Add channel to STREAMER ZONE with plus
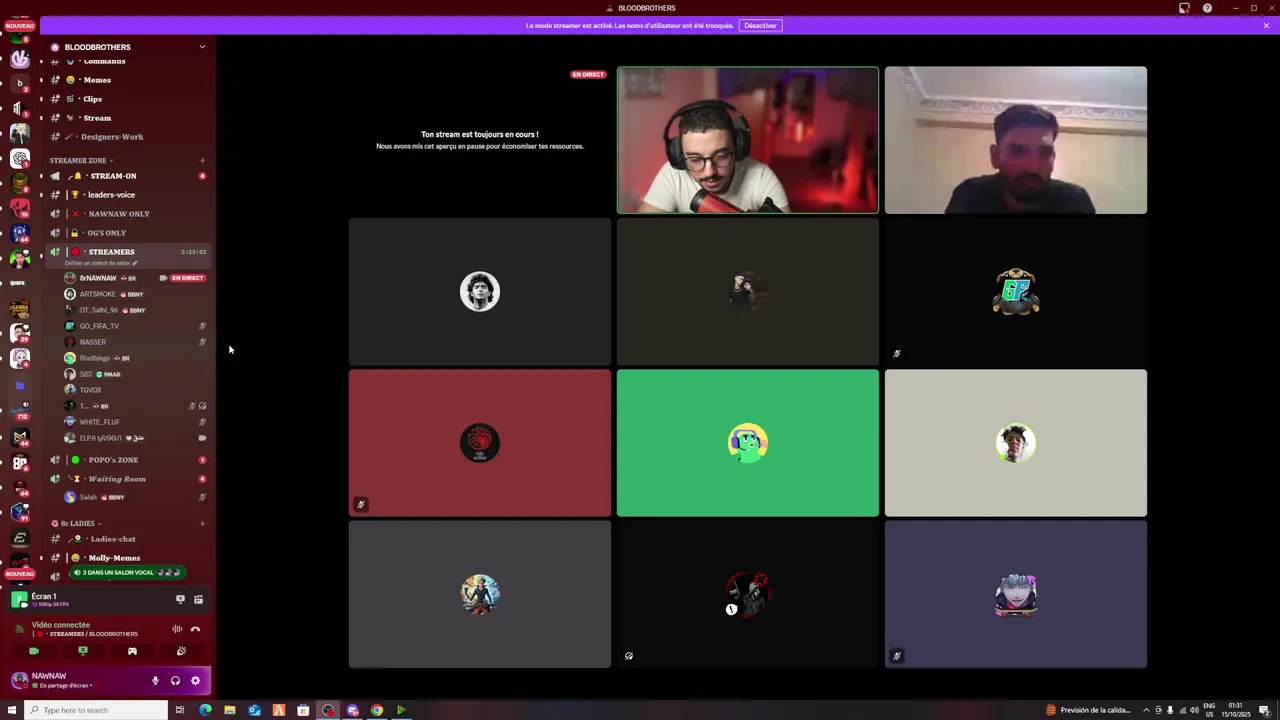This screenshot has width=1280, height=720. coord(202,160)
